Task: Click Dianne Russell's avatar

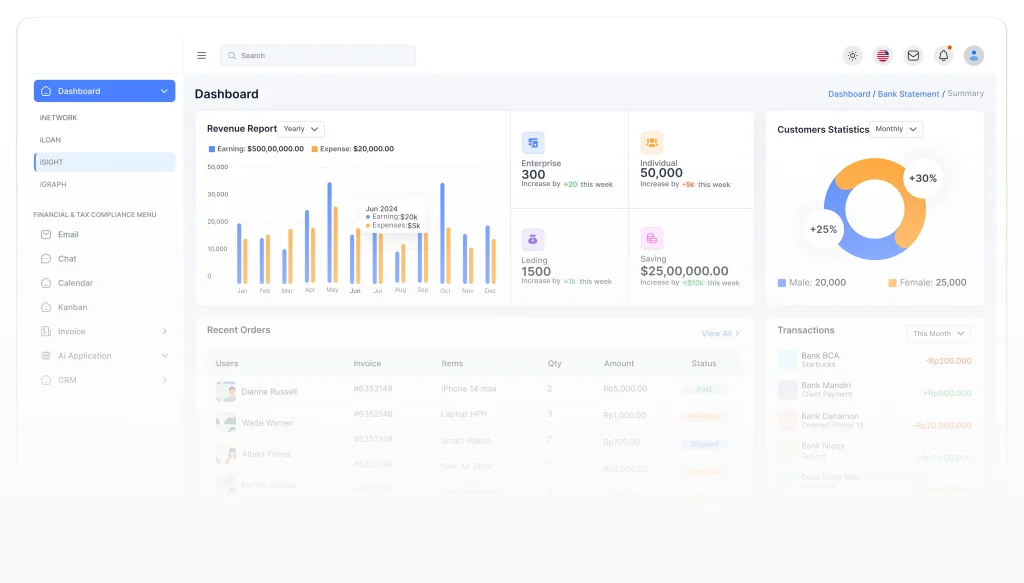Action: [226, 391]
